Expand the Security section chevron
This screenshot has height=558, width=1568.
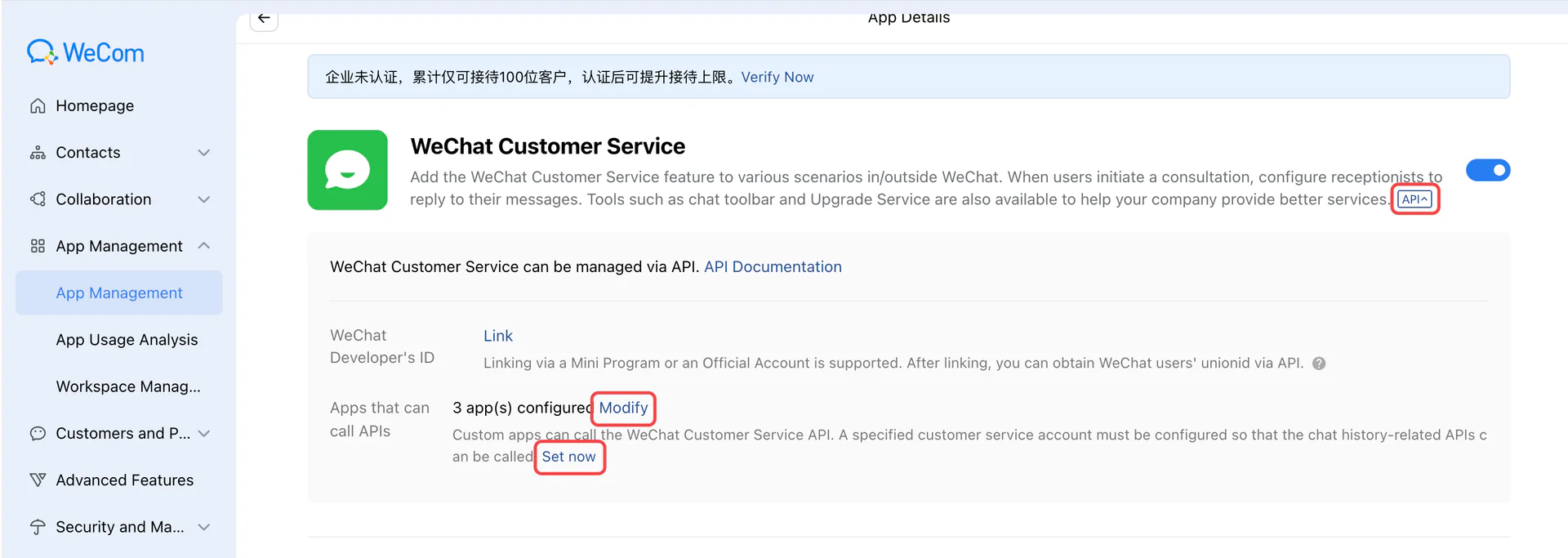point(204,527)
